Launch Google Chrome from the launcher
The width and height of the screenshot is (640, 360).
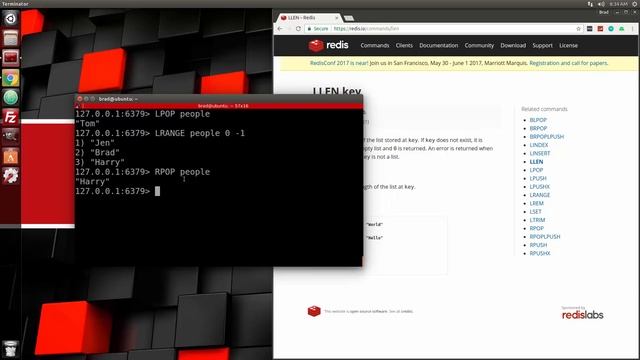click(x=10, y=78)
